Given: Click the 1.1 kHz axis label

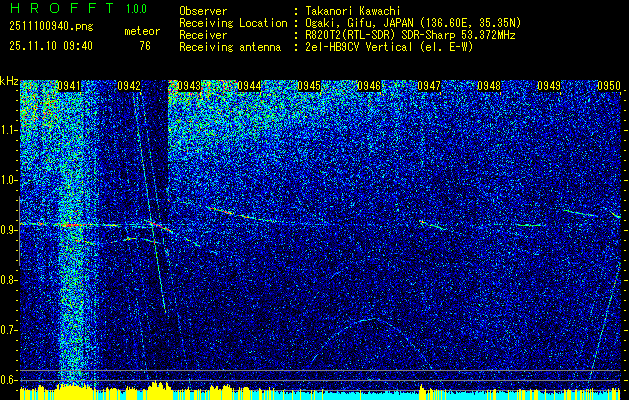Looking at the screenshot, I should point(8,130).
